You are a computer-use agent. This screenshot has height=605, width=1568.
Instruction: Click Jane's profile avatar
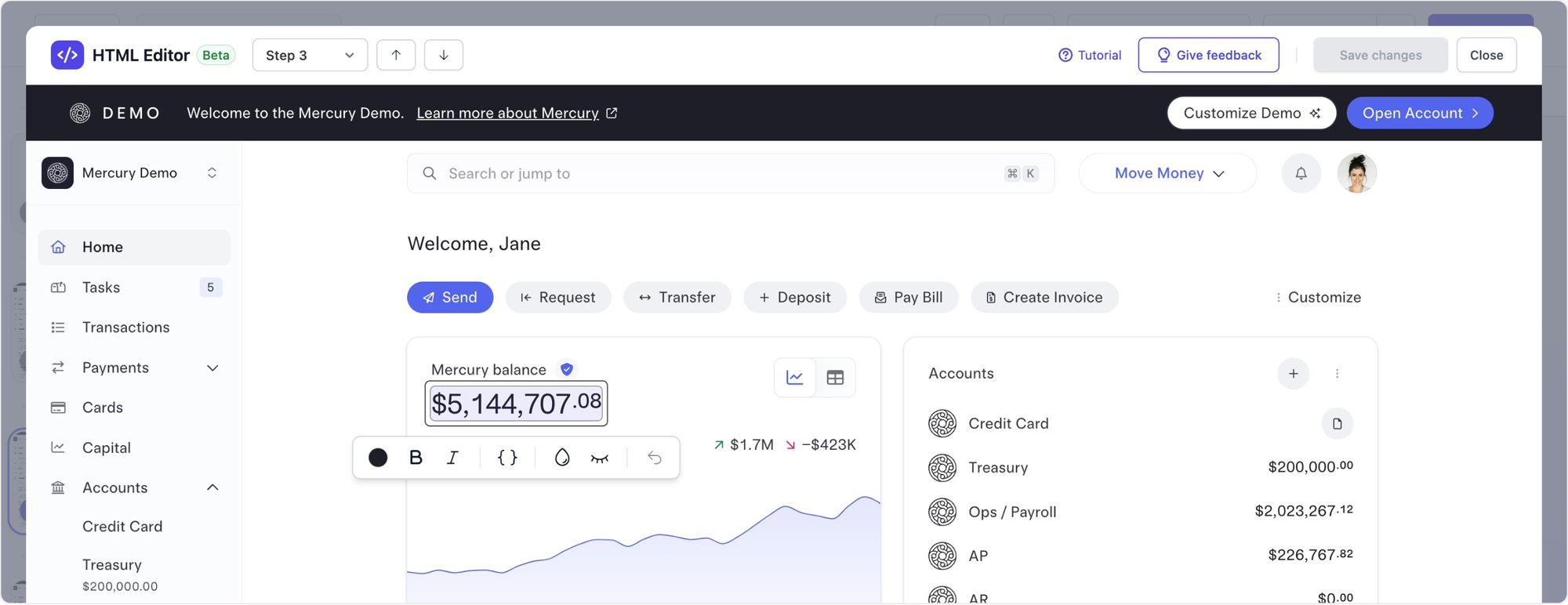click(x=1357, y=173)
